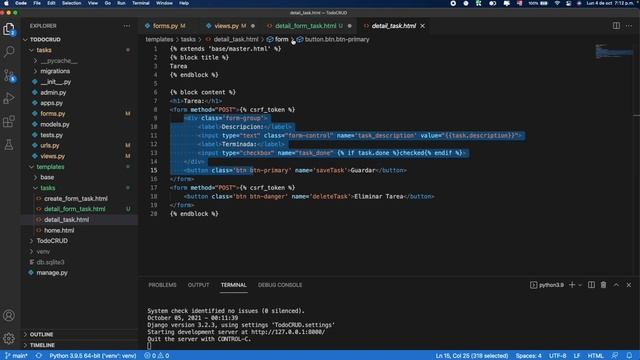Close the terminal panel
The height and width of the screenshot is (360, 640).
629,284
